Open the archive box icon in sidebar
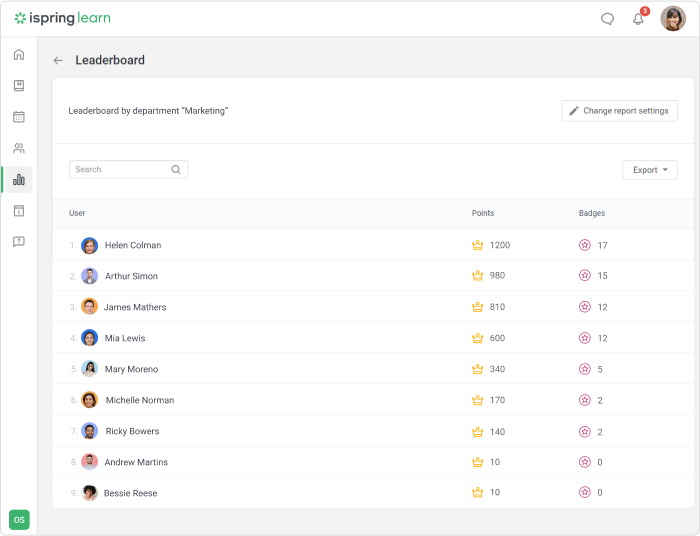Screen dimensions: 700x536 click(19, 211)
